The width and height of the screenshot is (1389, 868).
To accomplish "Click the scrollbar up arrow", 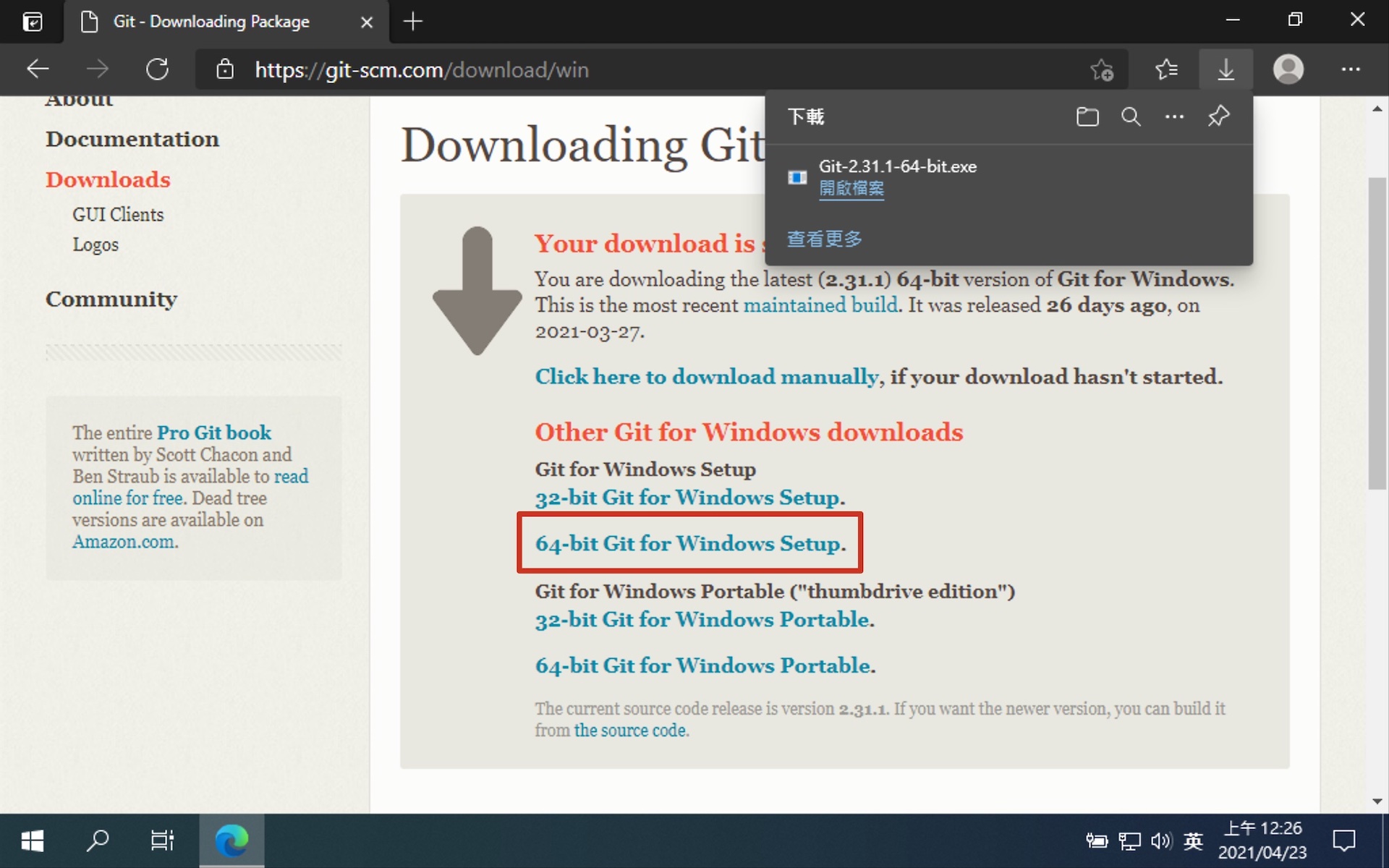I will pos(1377,109).
